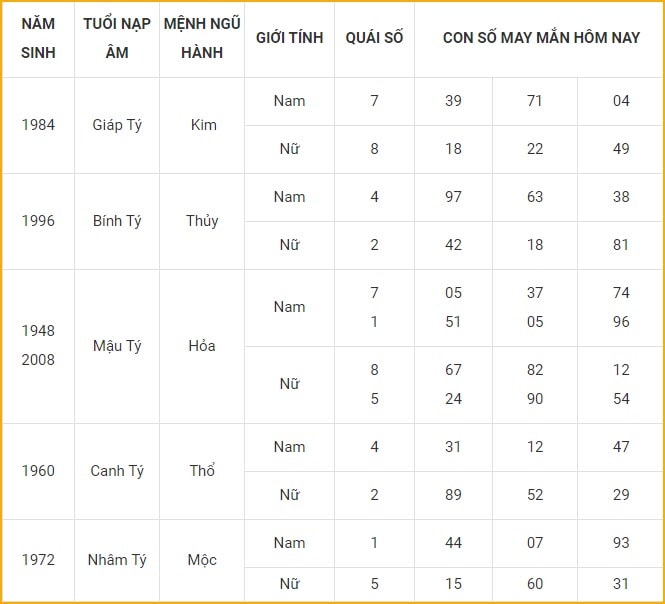Select the Giáp Tý cell
This screenshot has height=604, width=665.
[x=117, y=125]
